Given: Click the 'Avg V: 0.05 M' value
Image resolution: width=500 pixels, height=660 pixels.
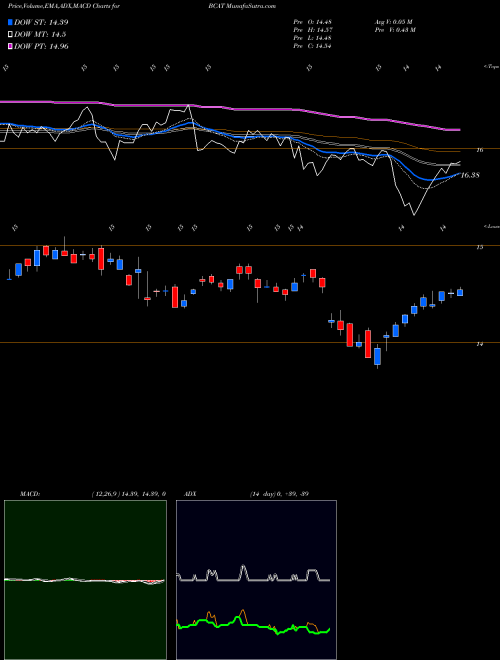Looking at the screenshot, I should [395, 22].
